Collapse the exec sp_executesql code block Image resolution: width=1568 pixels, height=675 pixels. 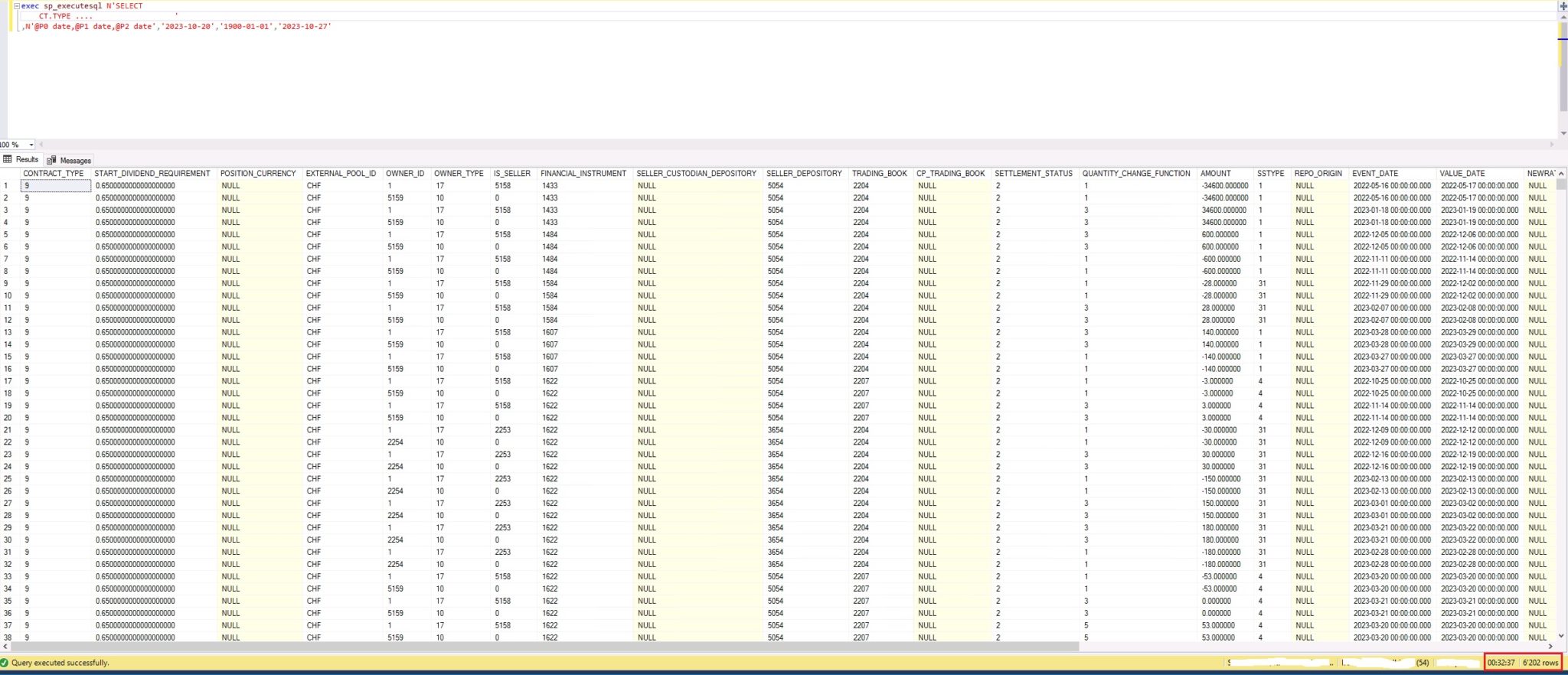click(16, 6)
